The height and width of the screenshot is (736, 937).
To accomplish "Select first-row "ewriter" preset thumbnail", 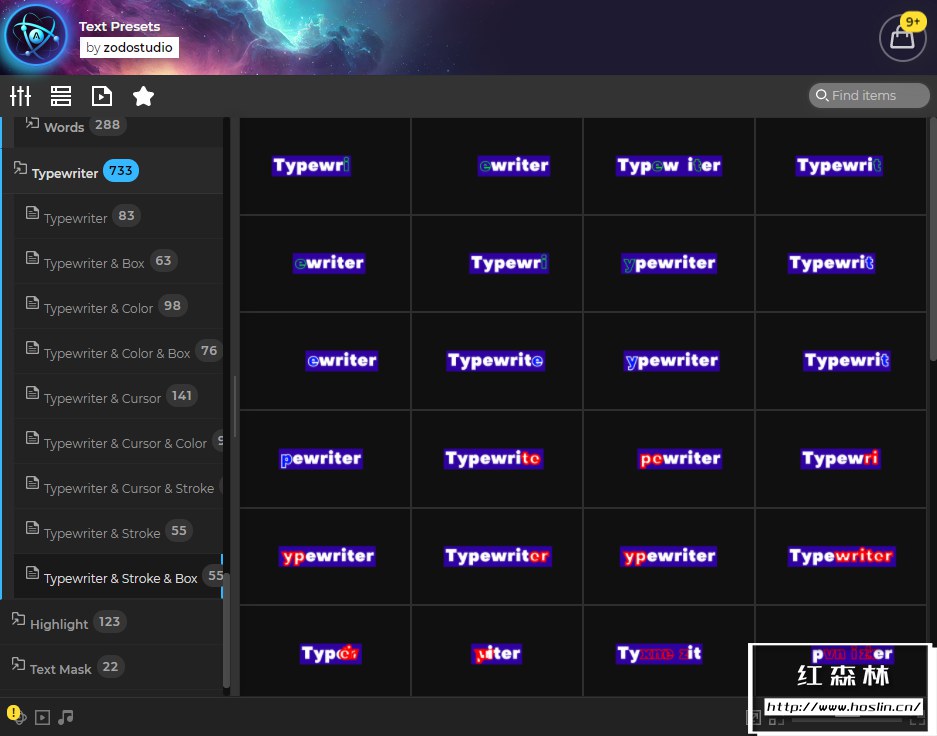I will [497, 166].
